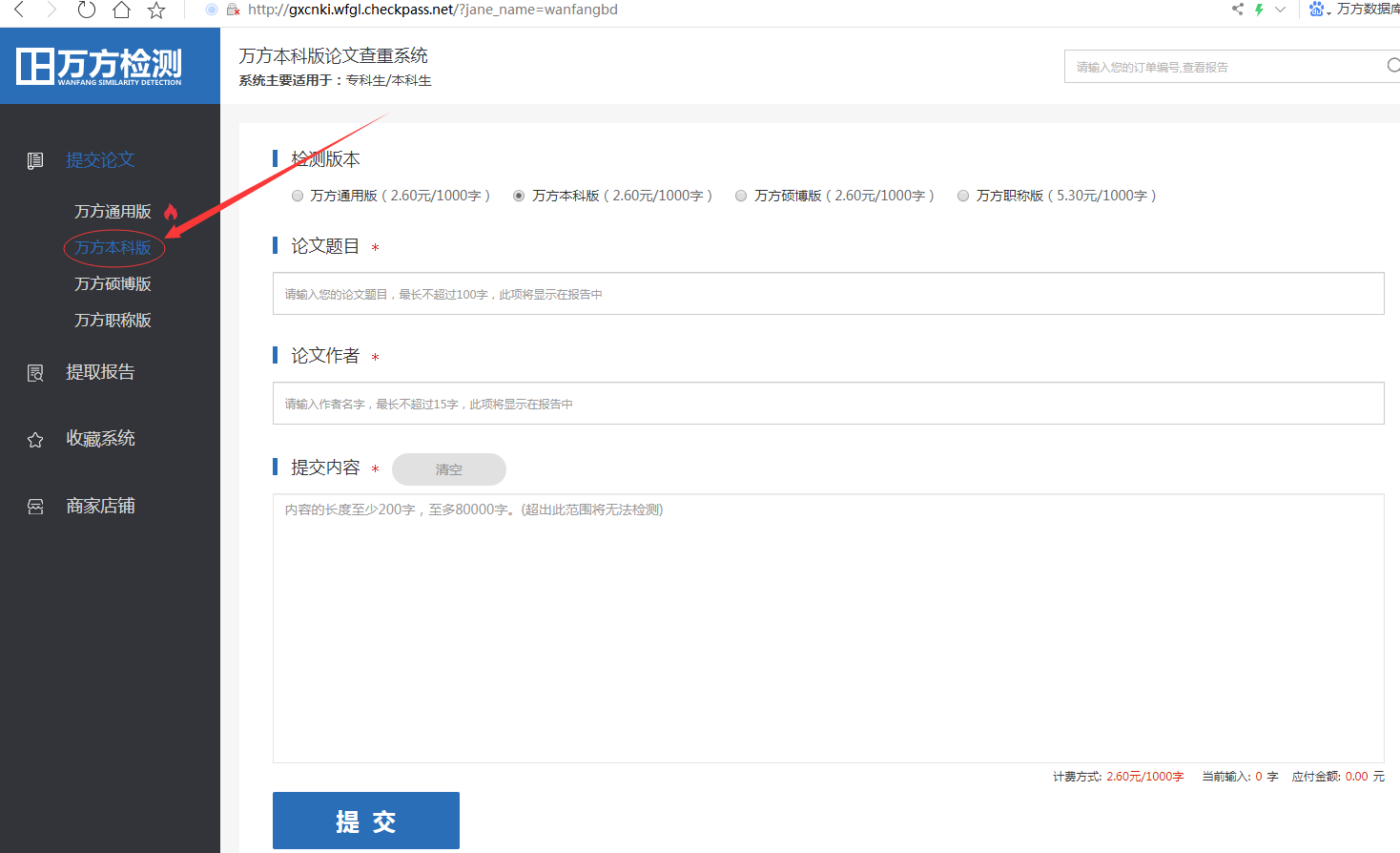The image size is (1400, 853).
Task: Click the site security icon before URL
Action: (233, 10)
